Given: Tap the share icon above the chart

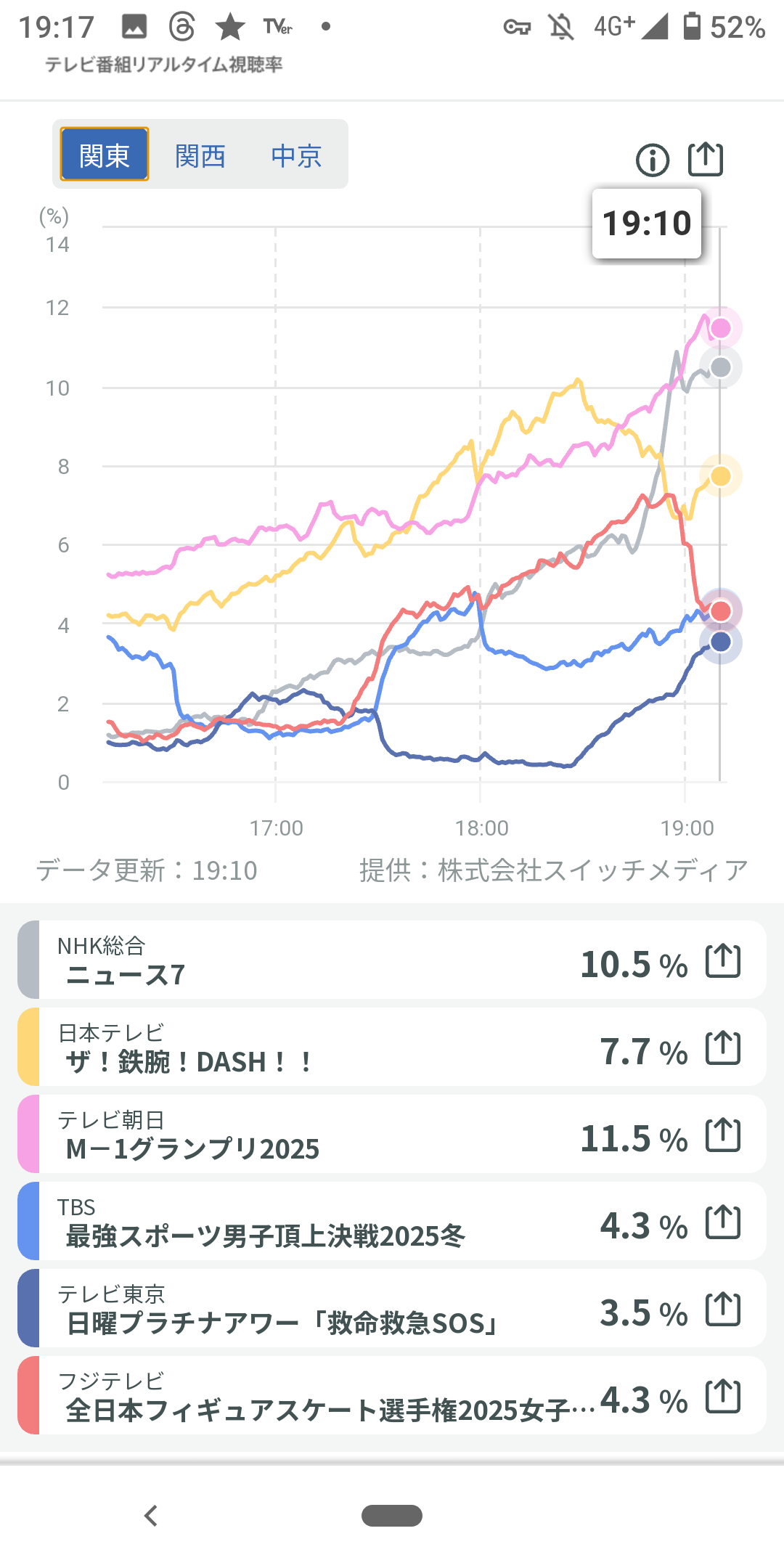Looking at the screenshot, I should coord(706,159).
